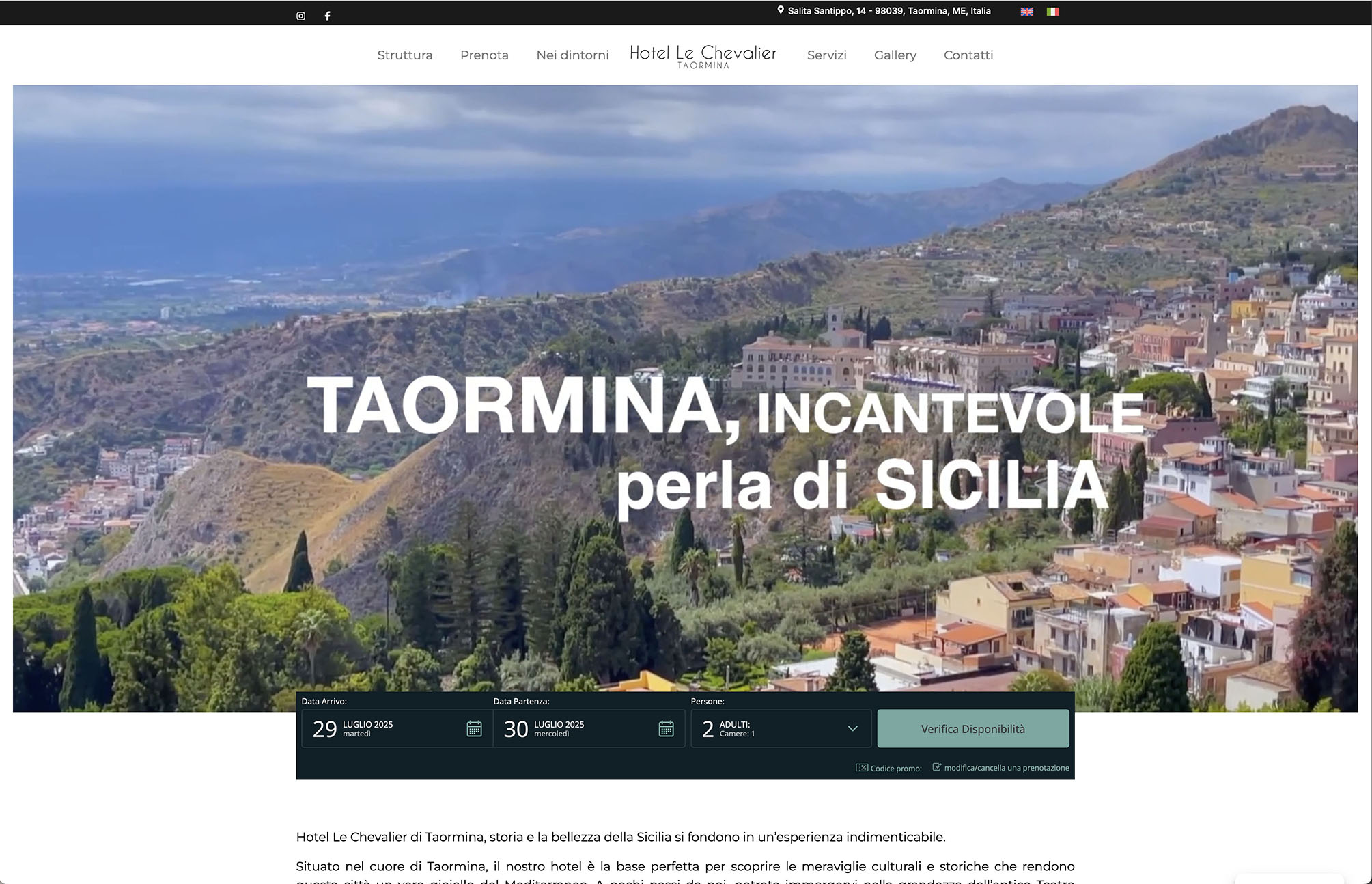Click the promo code ticket icon
1372x884 pixels.
point(862,768)
